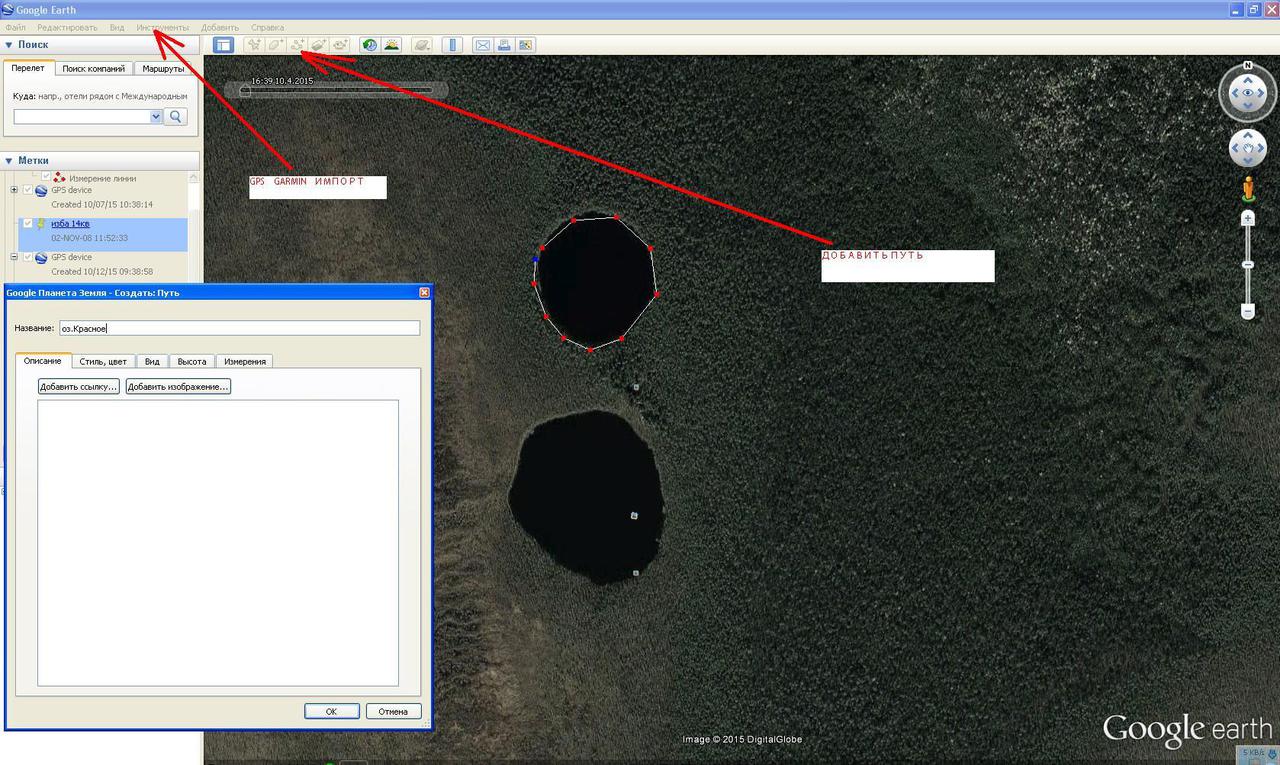
Task: Click the Move joystick hand control
Action: (1248, 149)
